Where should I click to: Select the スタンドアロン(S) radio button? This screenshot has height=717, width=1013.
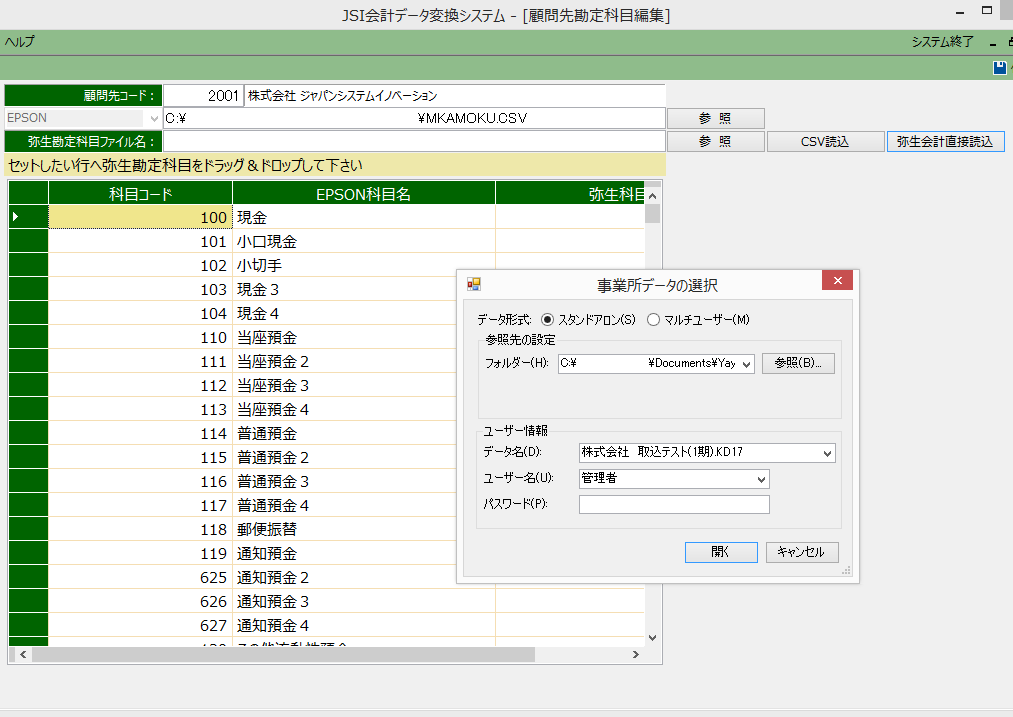[547, 320]
